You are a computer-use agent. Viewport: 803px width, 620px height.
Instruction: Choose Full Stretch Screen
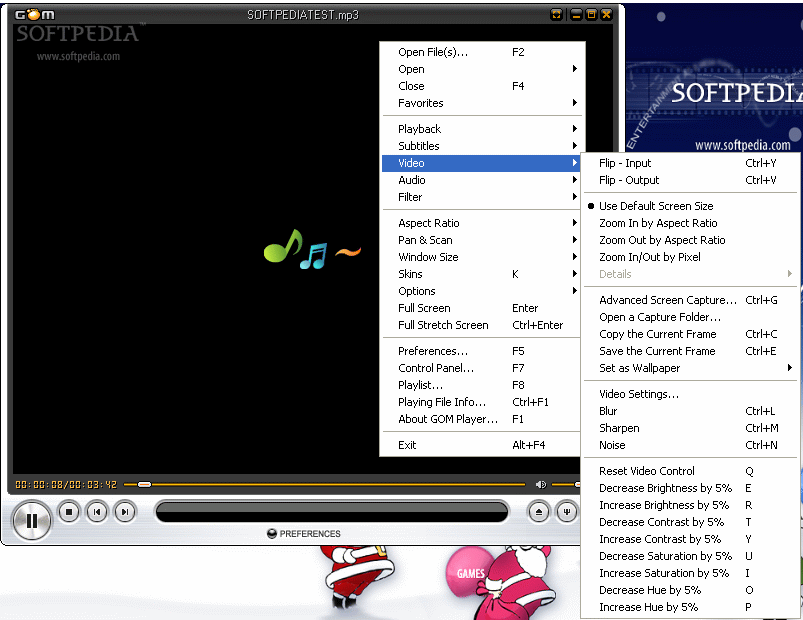click(481, 325)
